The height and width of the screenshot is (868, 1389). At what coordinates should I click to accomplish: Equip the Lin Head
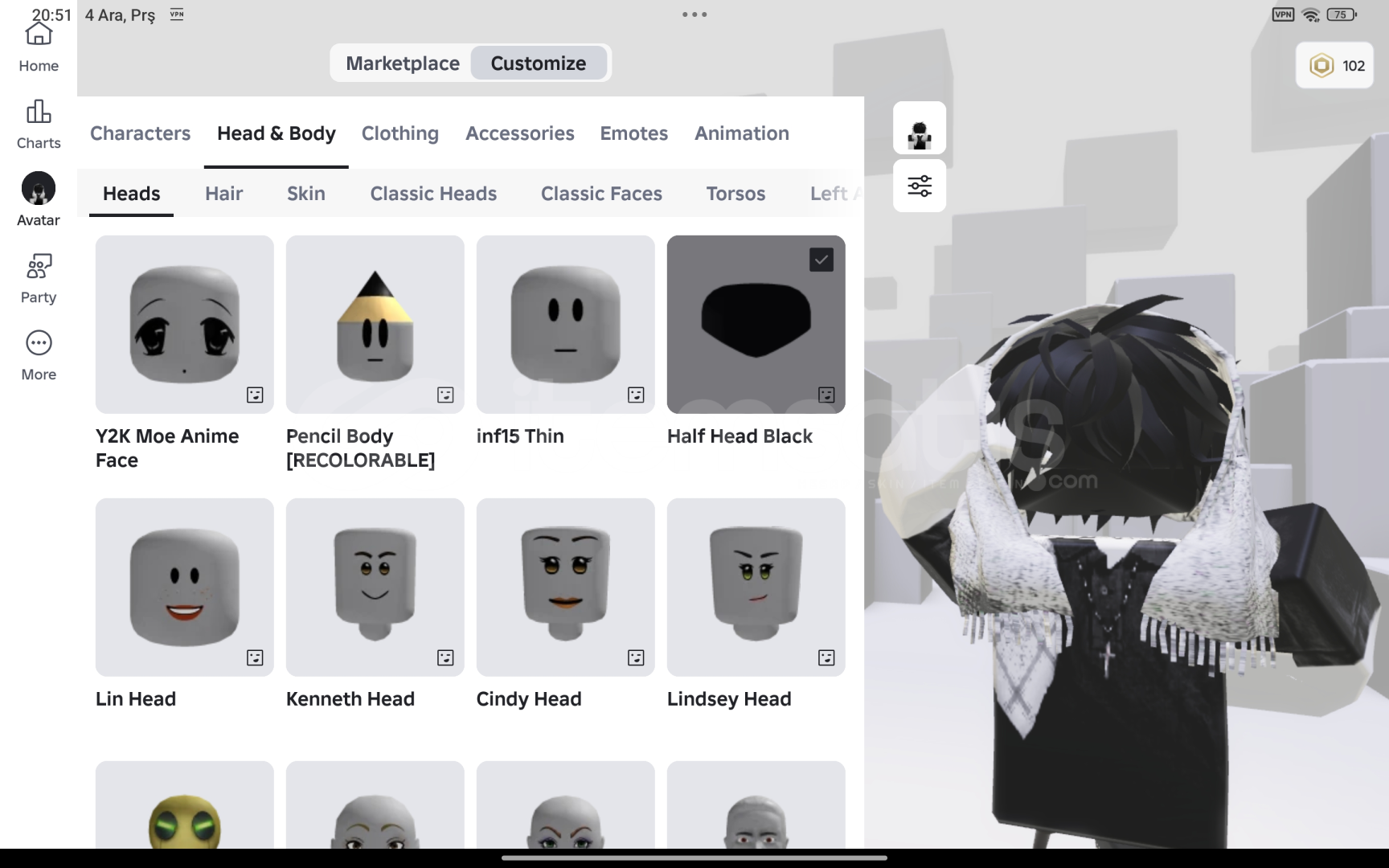(x=185, y=588)
